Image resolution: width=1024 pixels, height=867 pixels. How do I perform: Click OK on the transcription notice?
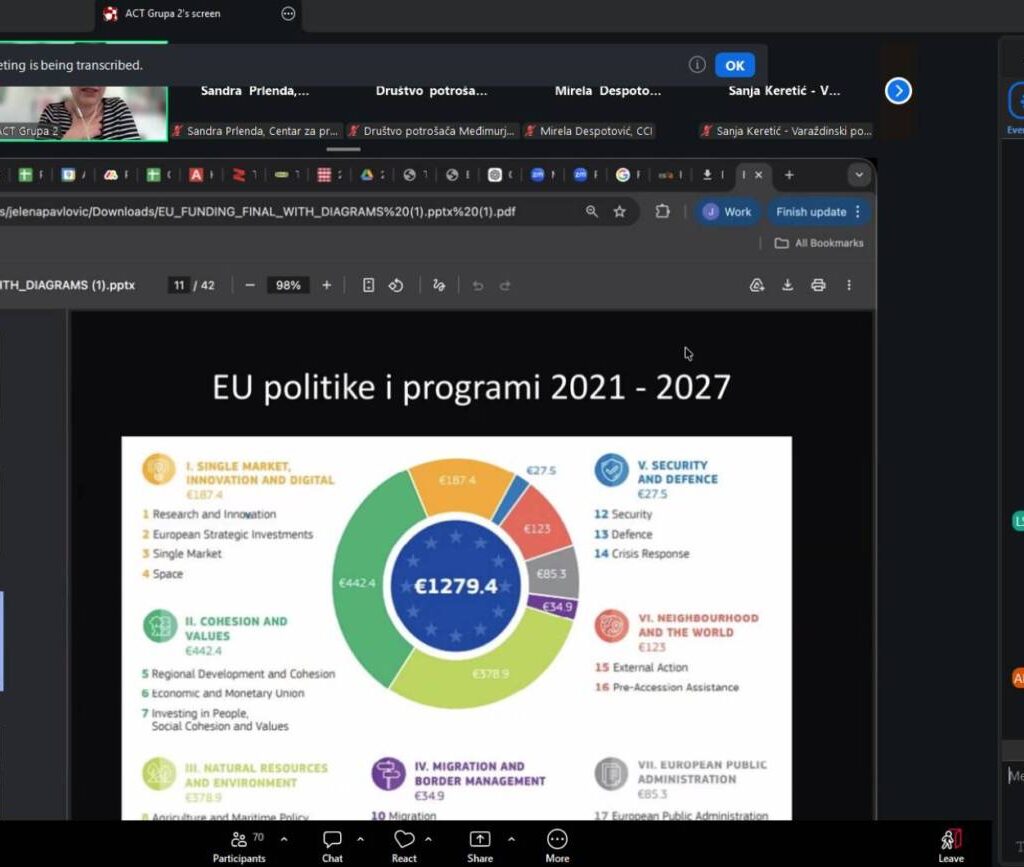(735, 65)
